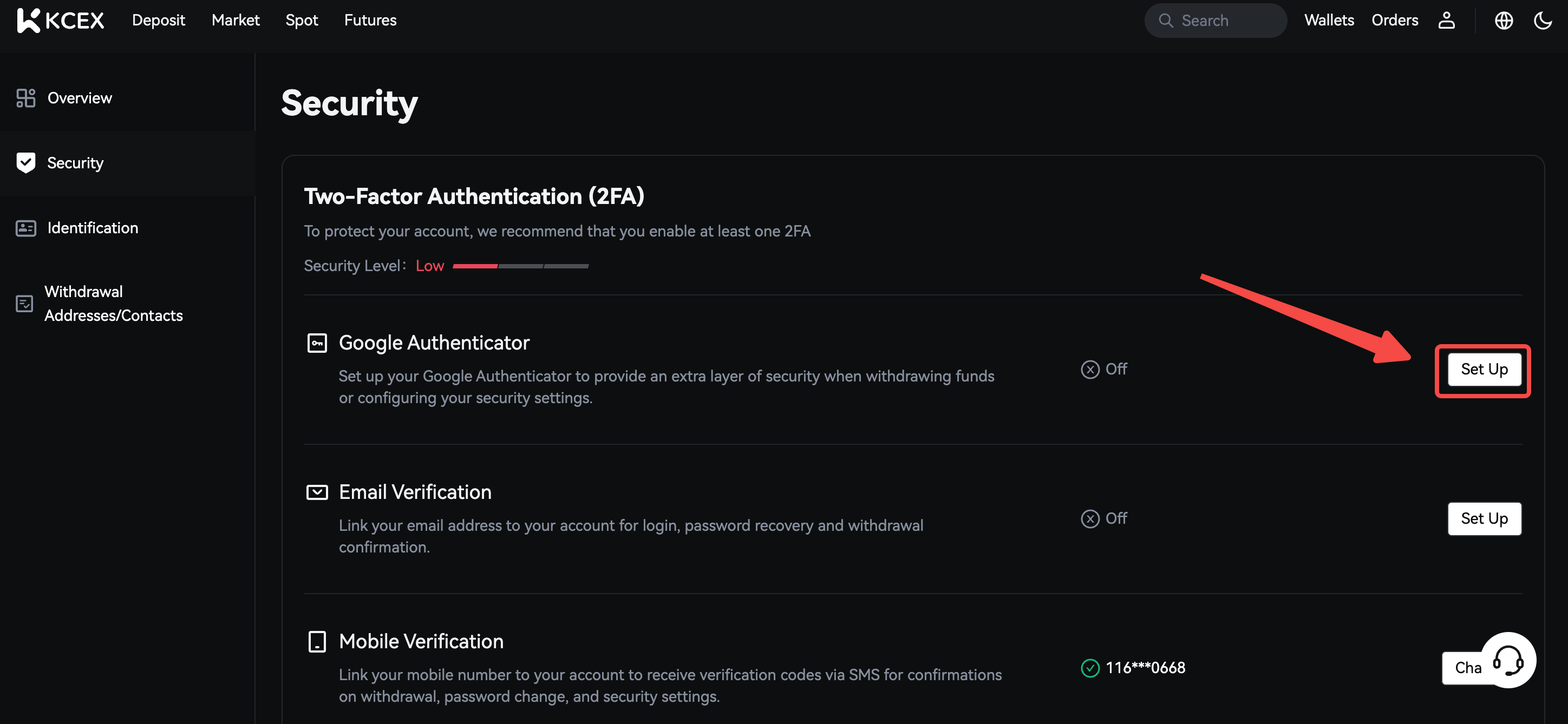This screenshot has width=1568, height=724.
Task: Click the KCEX logo
Action: [60, 20]
